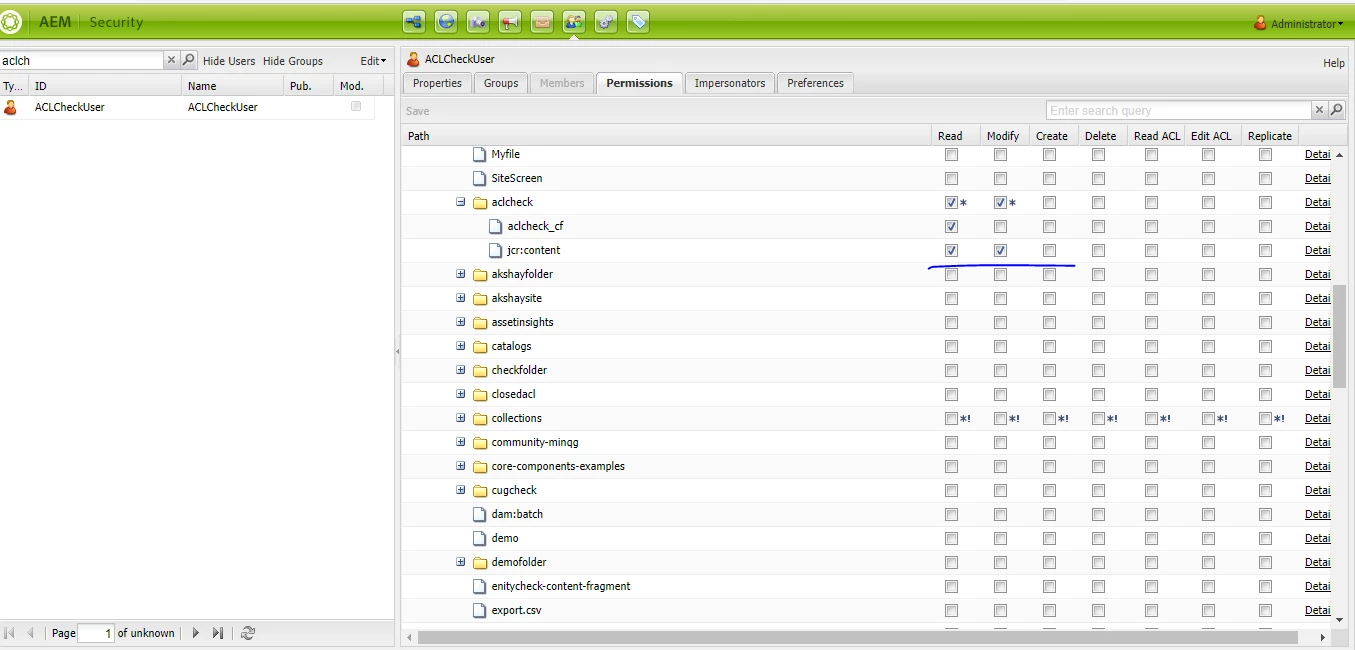
Task: Click Hide Groups button
Action: 293,61
